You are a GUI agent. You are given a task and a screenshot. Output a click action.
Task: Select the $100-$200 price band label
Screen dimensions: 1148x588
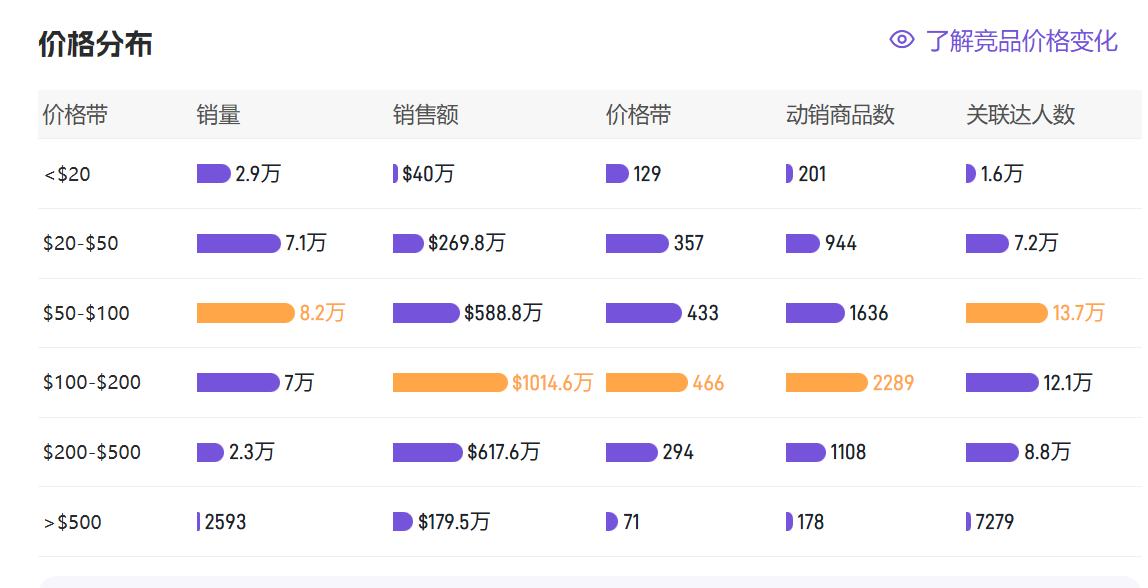(92, 382)
